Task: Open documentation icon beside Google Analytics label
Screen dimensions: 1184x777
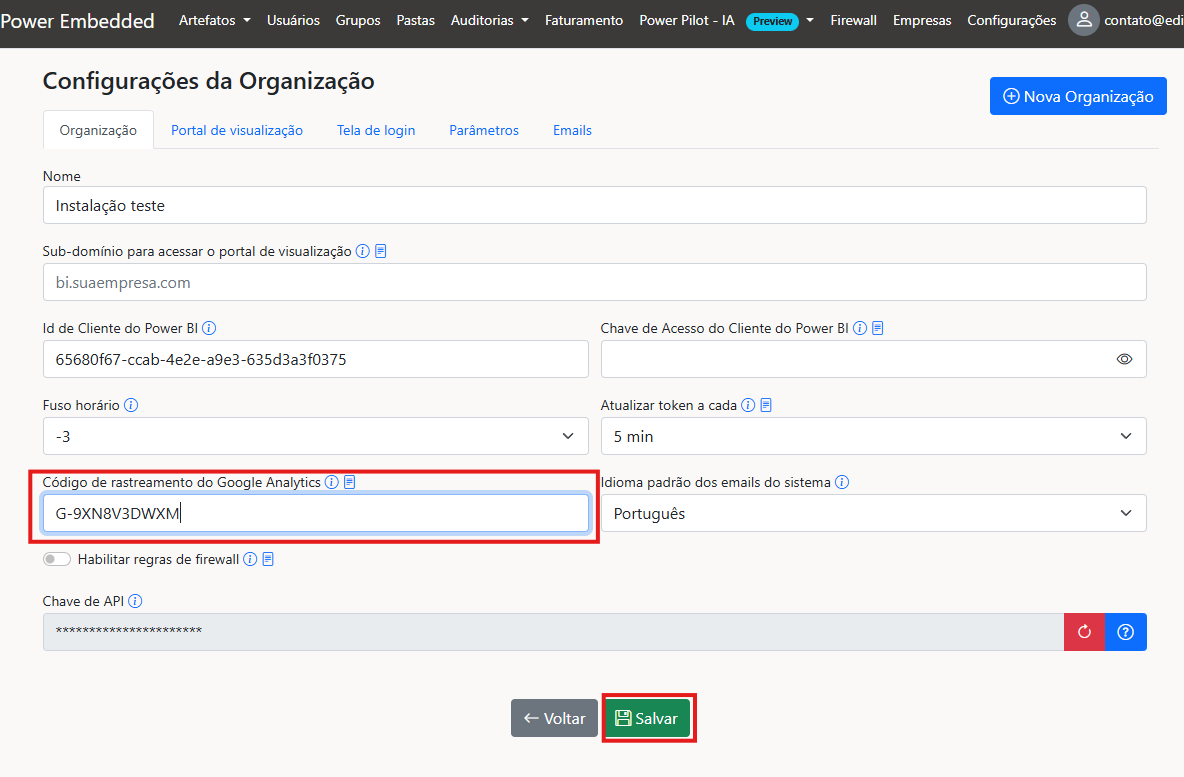Action: pos(350,482)
